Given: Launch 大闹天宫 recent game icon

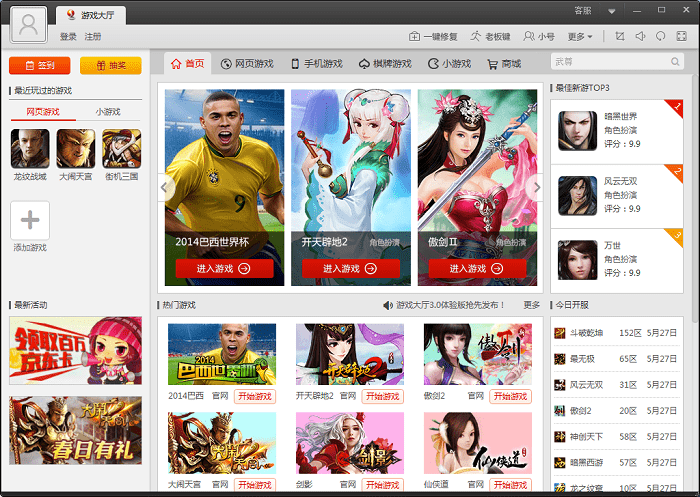Looking at the screenshot, I should point(76,149).
